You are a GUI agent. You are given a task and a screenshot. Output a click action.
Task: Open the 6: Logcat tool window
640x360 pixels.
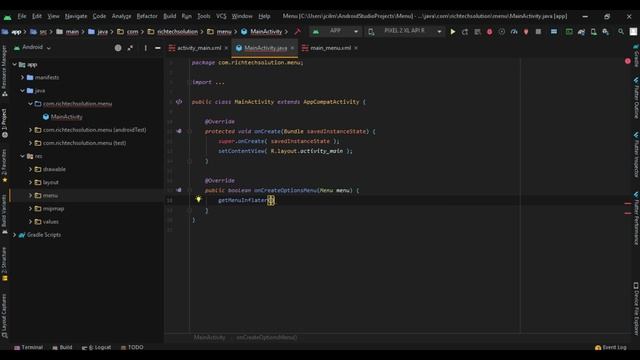point(96,347)
